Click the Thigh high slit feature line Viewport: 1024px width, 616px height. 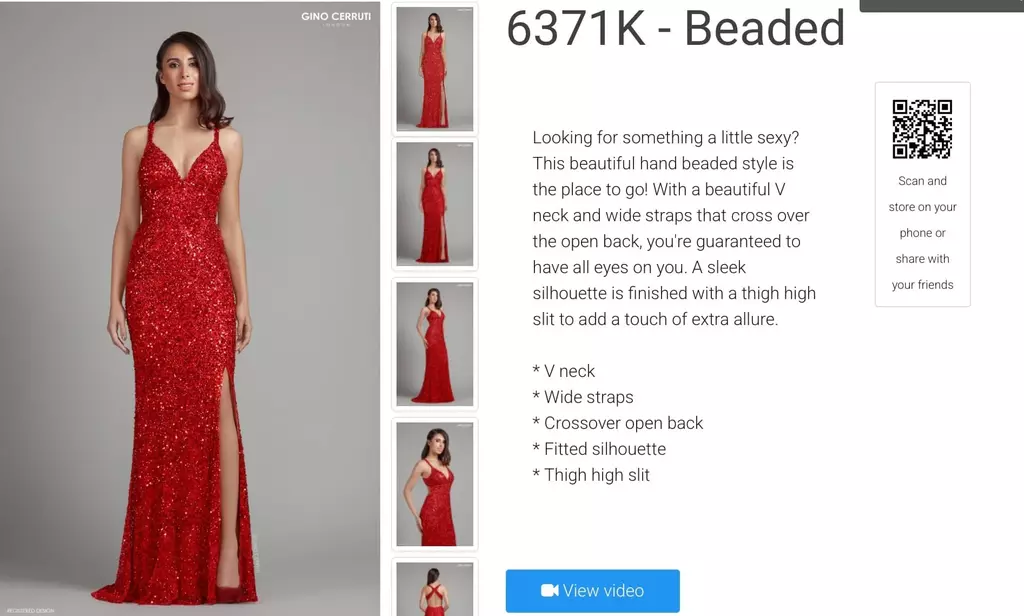[591, 475]
